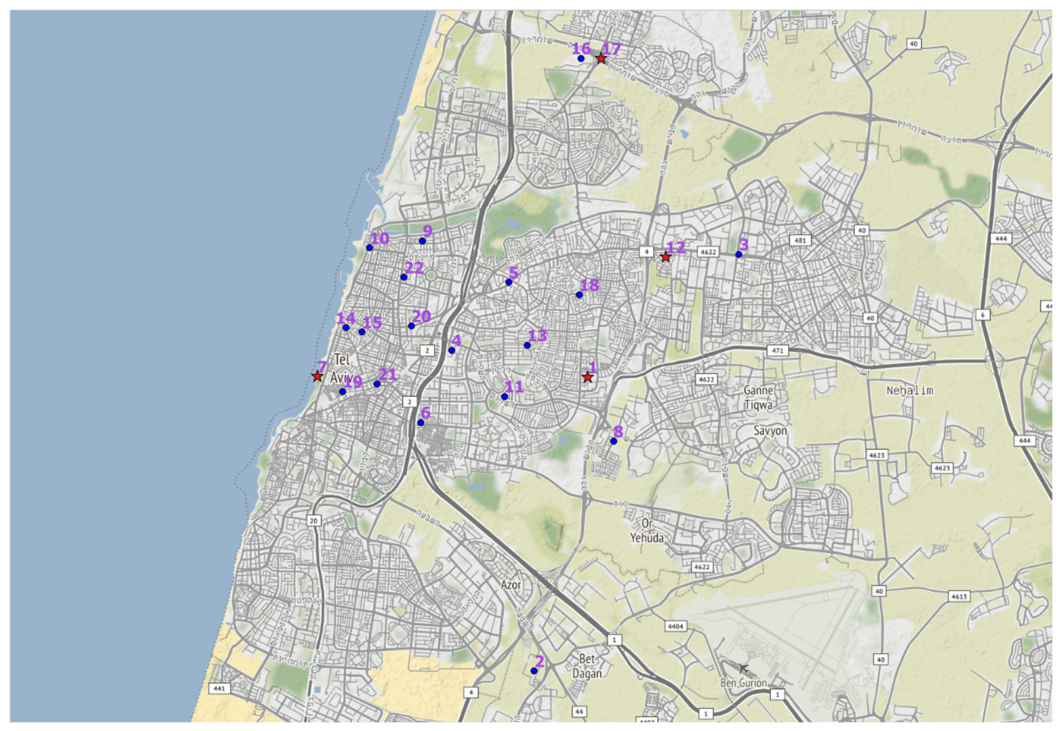Click the blue dot marker labeled 10

(369, 248)
